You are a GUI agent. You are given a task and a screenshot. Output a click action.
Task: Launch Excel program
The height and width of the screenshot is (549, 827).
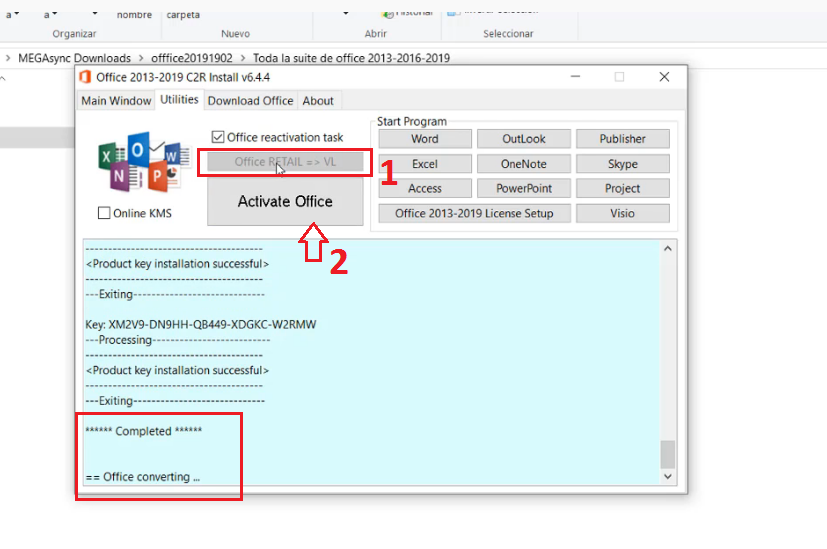[425, 164]
